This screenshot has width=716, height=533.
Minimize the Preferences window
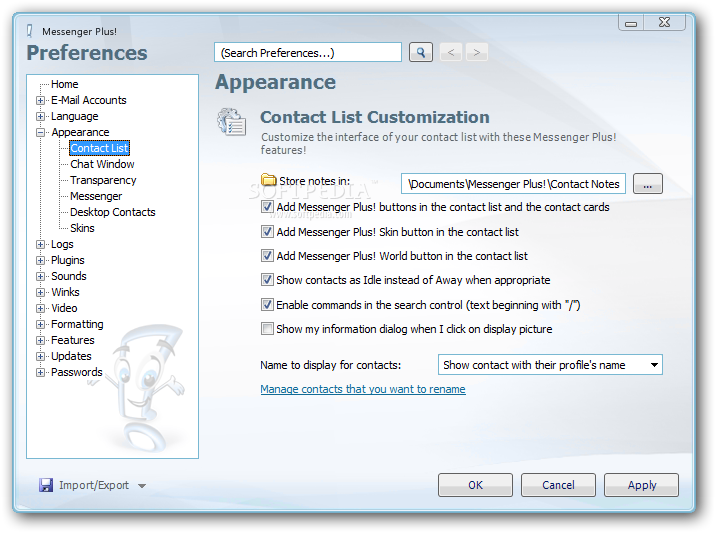click(631, 23)
